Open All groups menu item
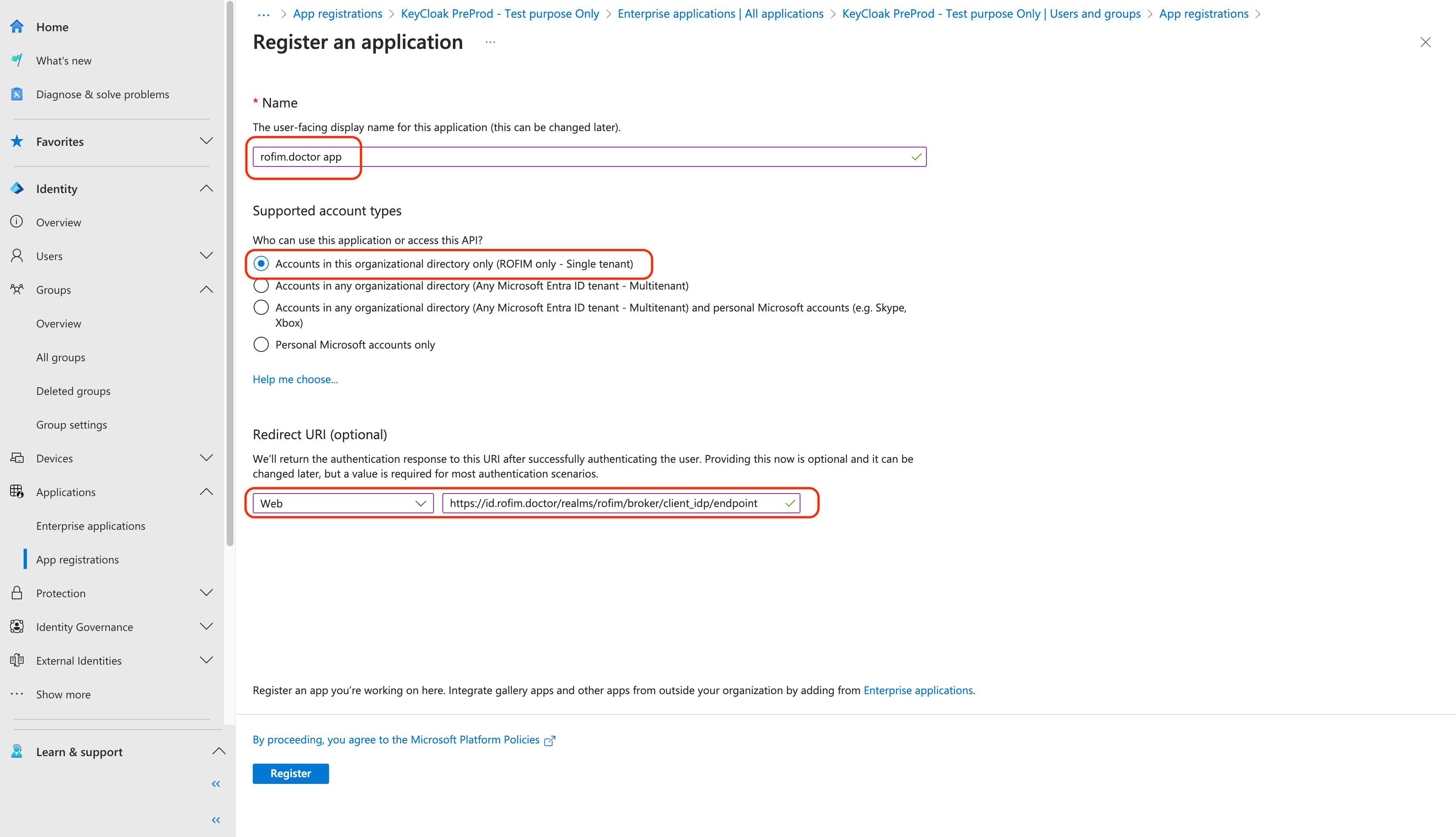1456x837 pixels. (60, 357)
